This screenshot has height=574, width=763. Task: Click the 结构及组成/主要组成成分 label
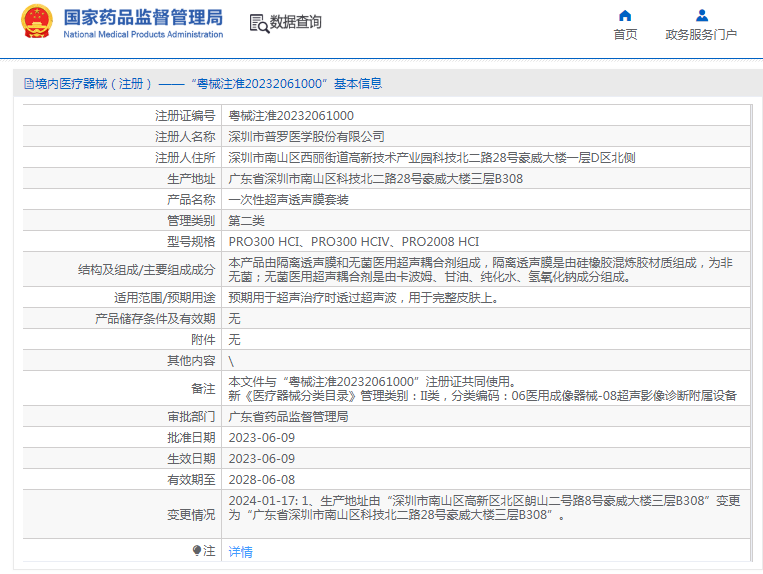[146, 269]
